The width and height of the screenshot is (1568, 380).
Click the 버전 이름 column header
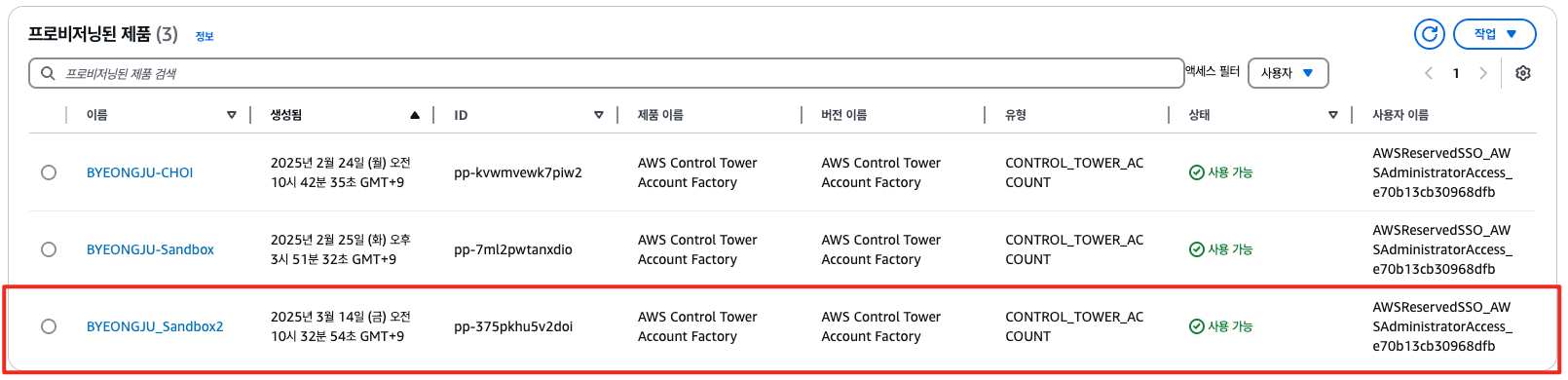843,115
